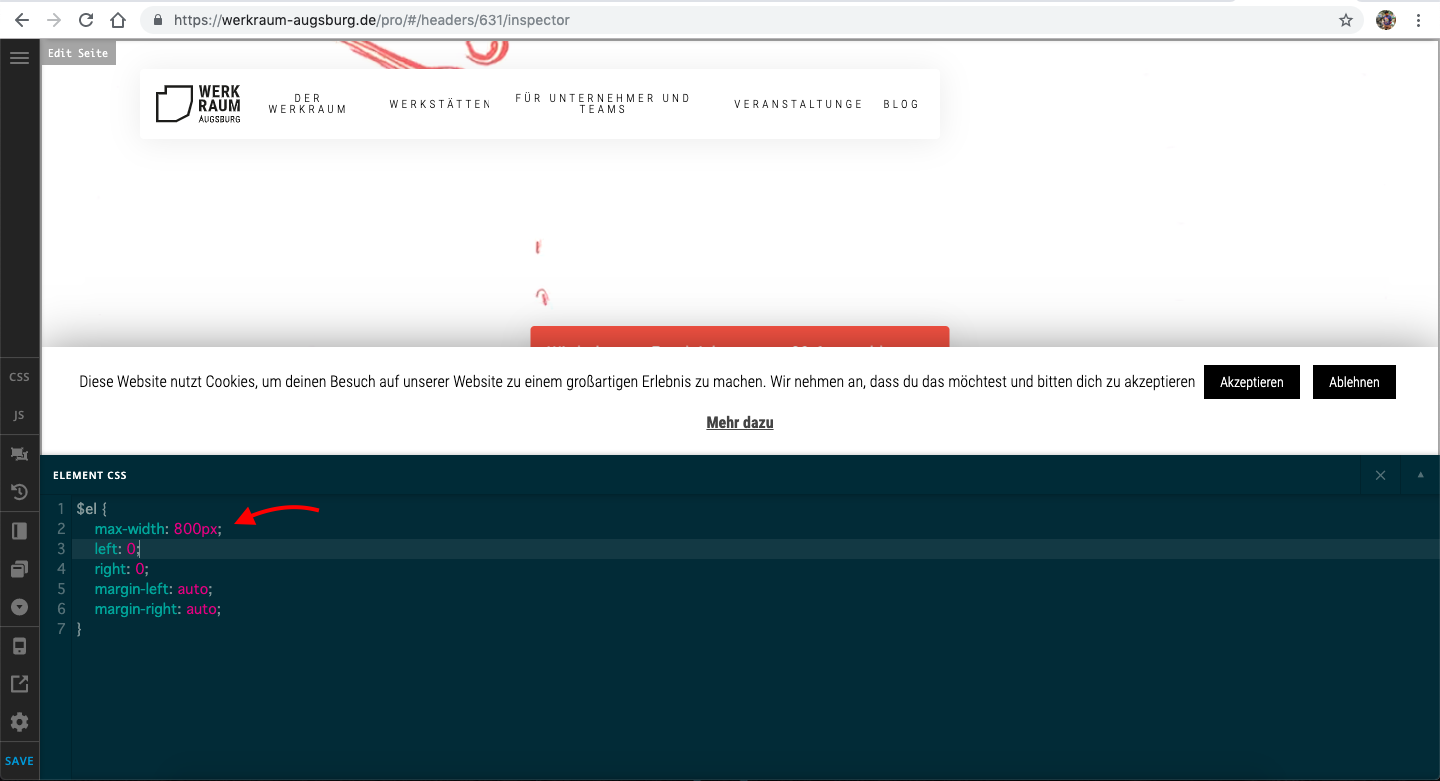
Task: Open the hamburger menu in the sidebar
Action: [x=19, y=58]
